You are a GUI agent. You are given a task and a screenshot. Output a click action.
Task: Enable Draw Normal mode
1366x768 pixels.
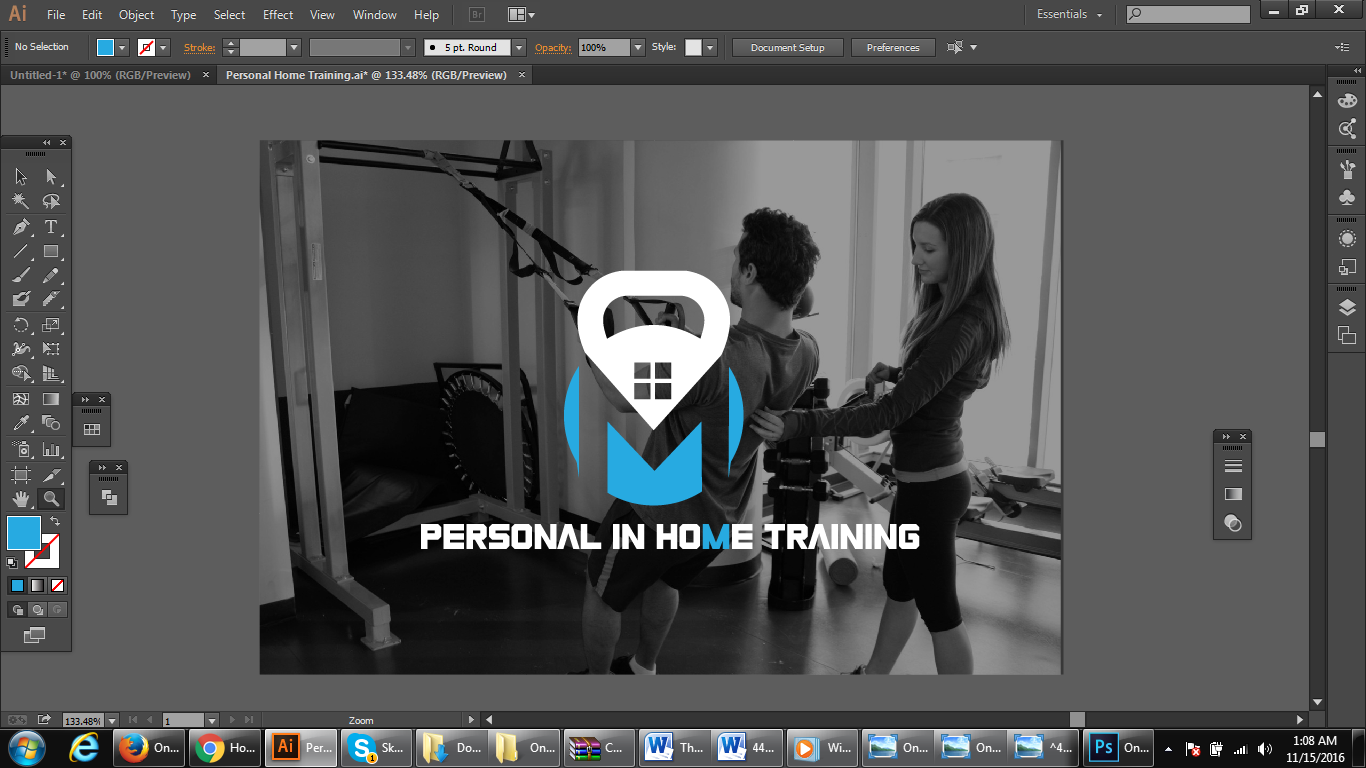[17, 609]
